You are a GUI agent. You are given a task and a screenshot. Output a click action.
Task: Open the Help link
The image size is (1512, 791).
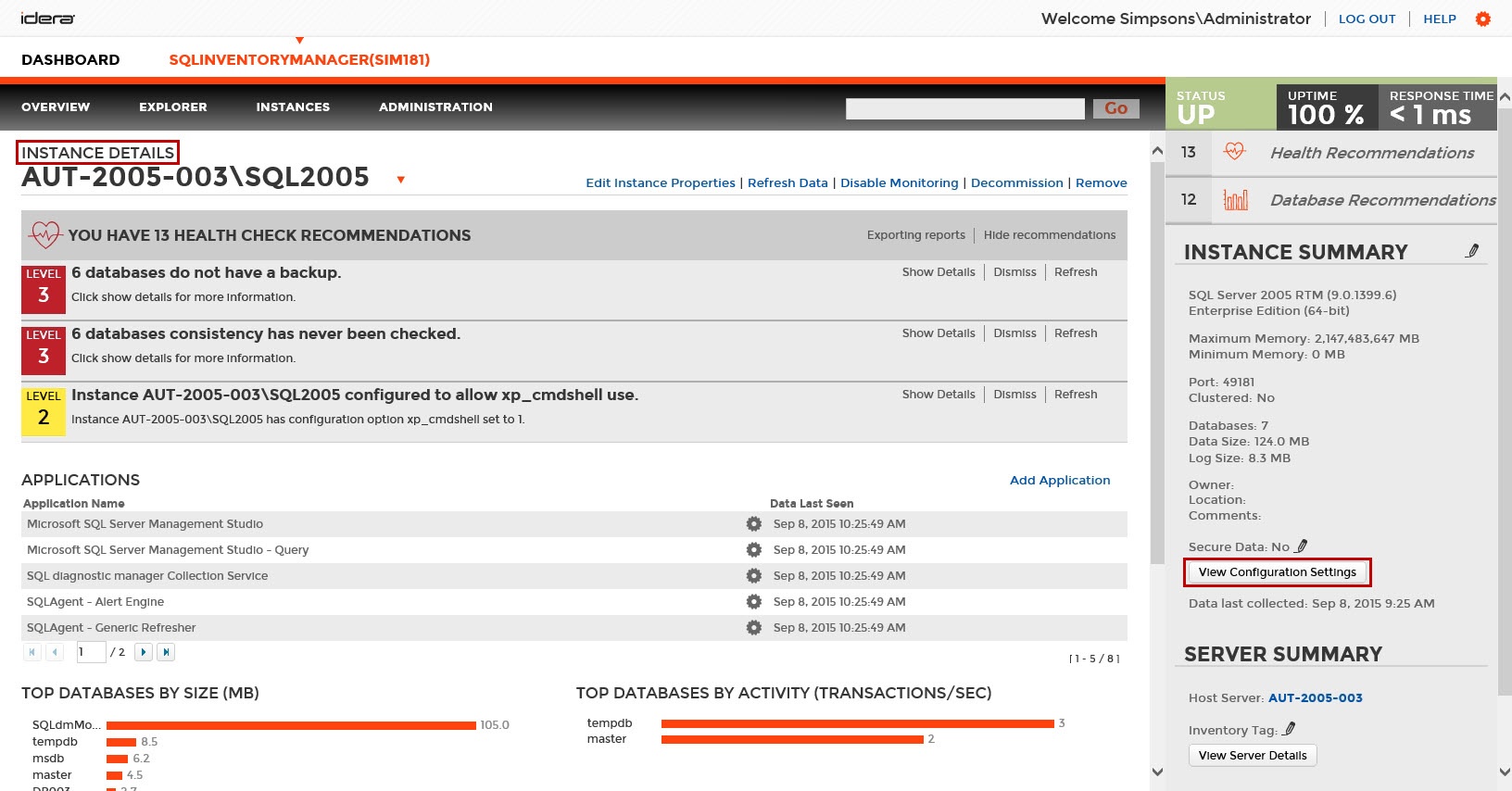pos(1440,19)
